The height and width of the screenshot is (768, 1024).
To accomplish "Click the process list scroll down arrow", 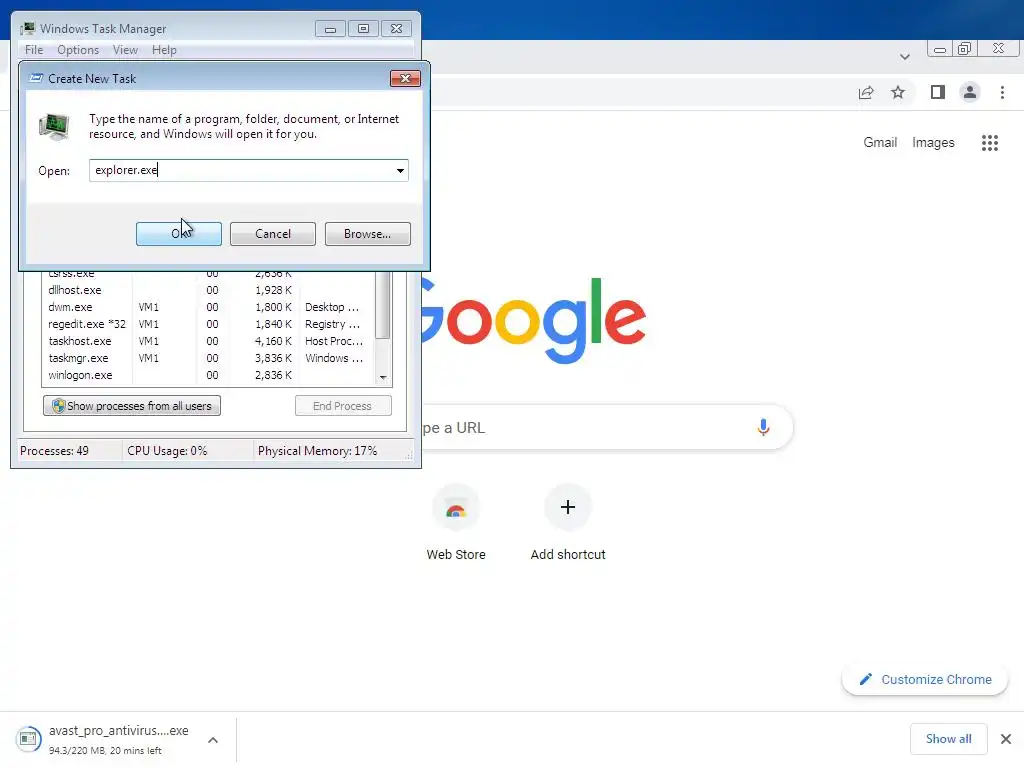I will click(x=383, y=377).
